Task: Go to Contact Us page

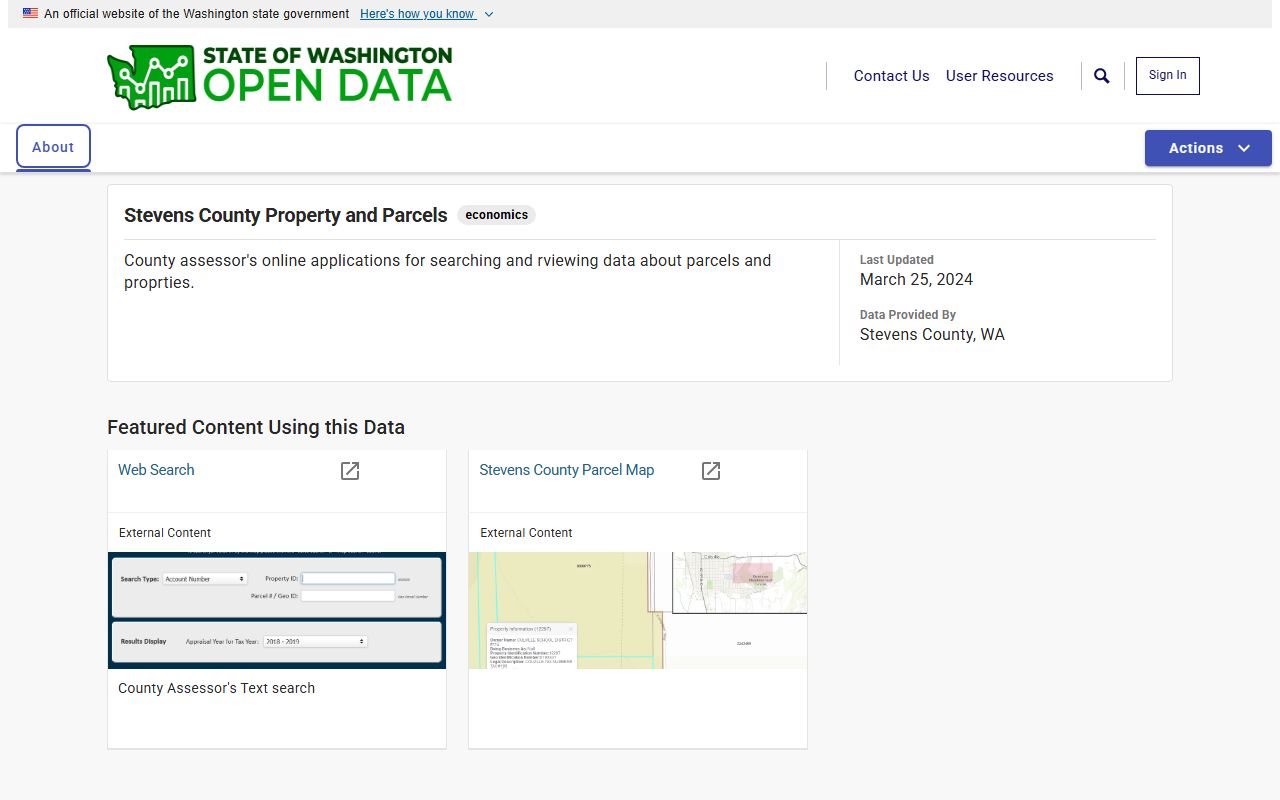Action: pos(891,76)
